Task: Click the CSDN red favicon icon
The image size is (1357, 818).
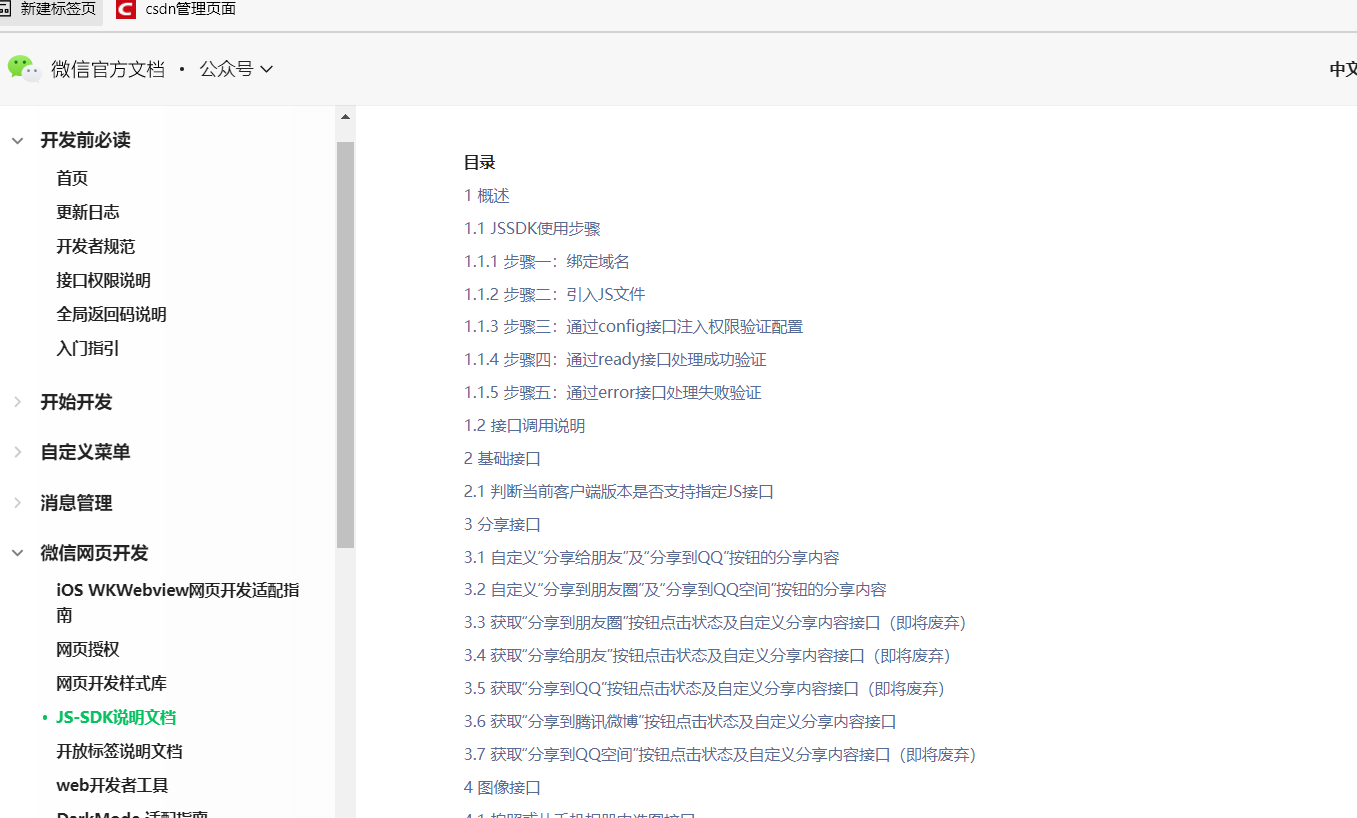Action: [x=126, y=10]
